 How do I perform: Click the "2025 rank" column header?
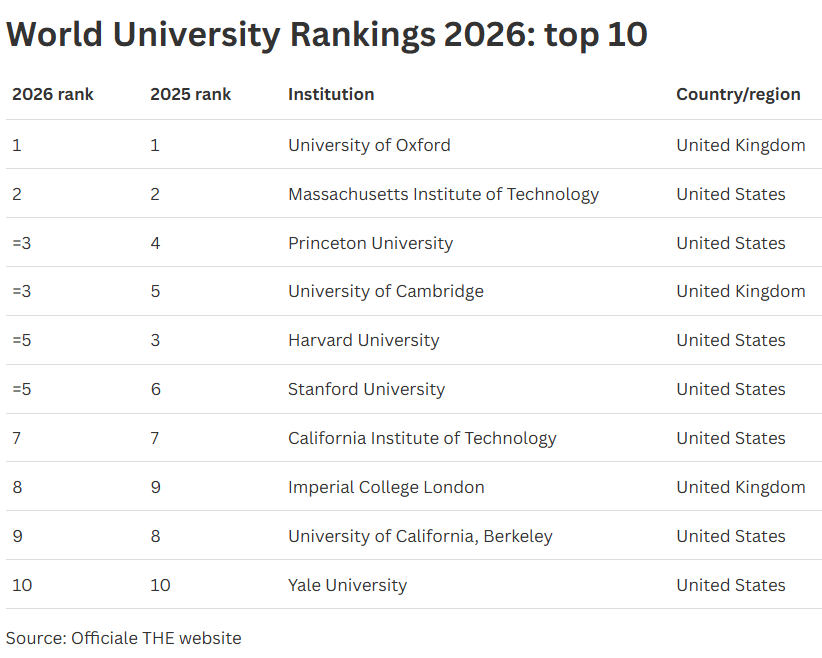[190, 94]
